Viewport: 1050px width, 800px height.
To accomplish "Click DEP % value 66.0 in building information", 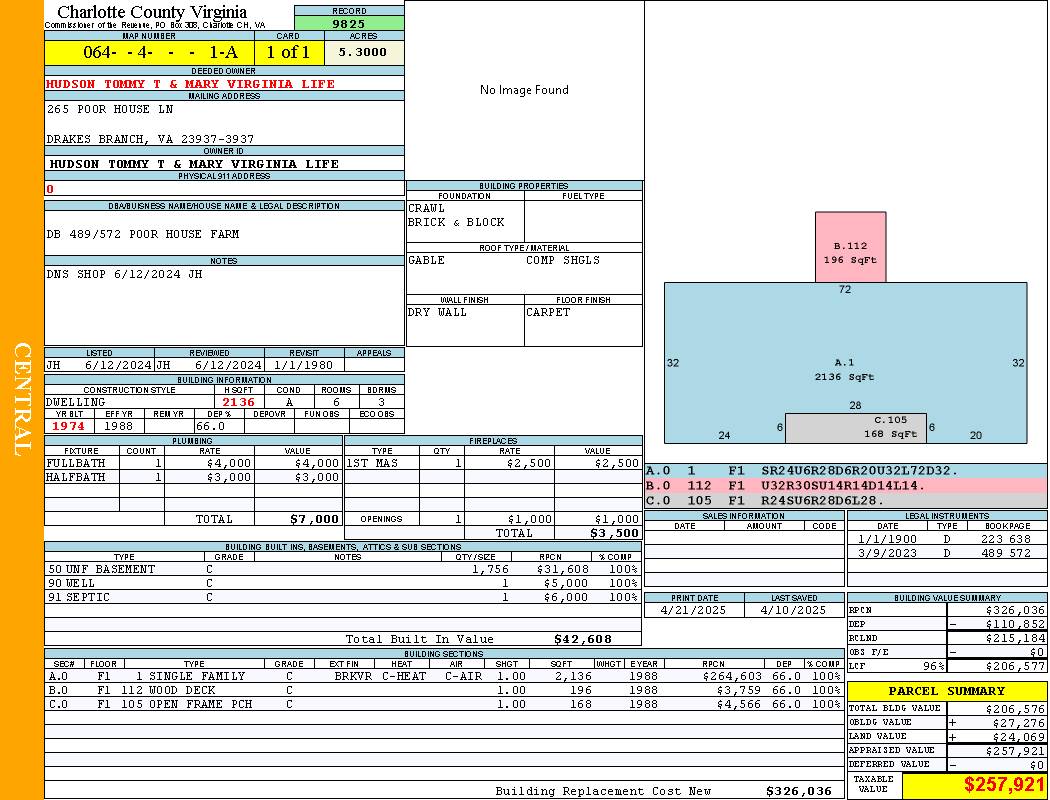I will tap(210, 426).
